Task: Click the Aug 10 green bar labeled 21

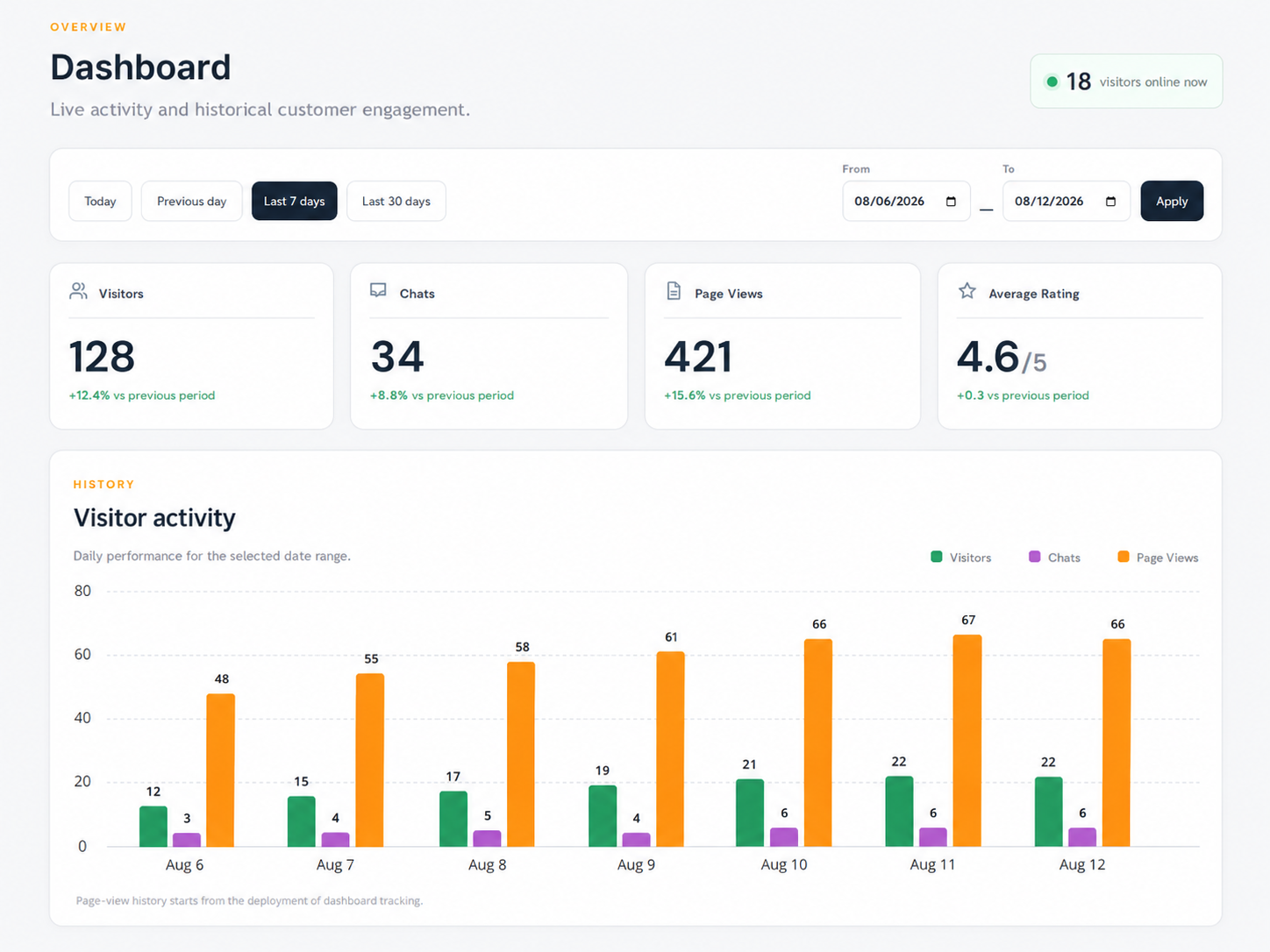Action: click(x=750, y=813)
